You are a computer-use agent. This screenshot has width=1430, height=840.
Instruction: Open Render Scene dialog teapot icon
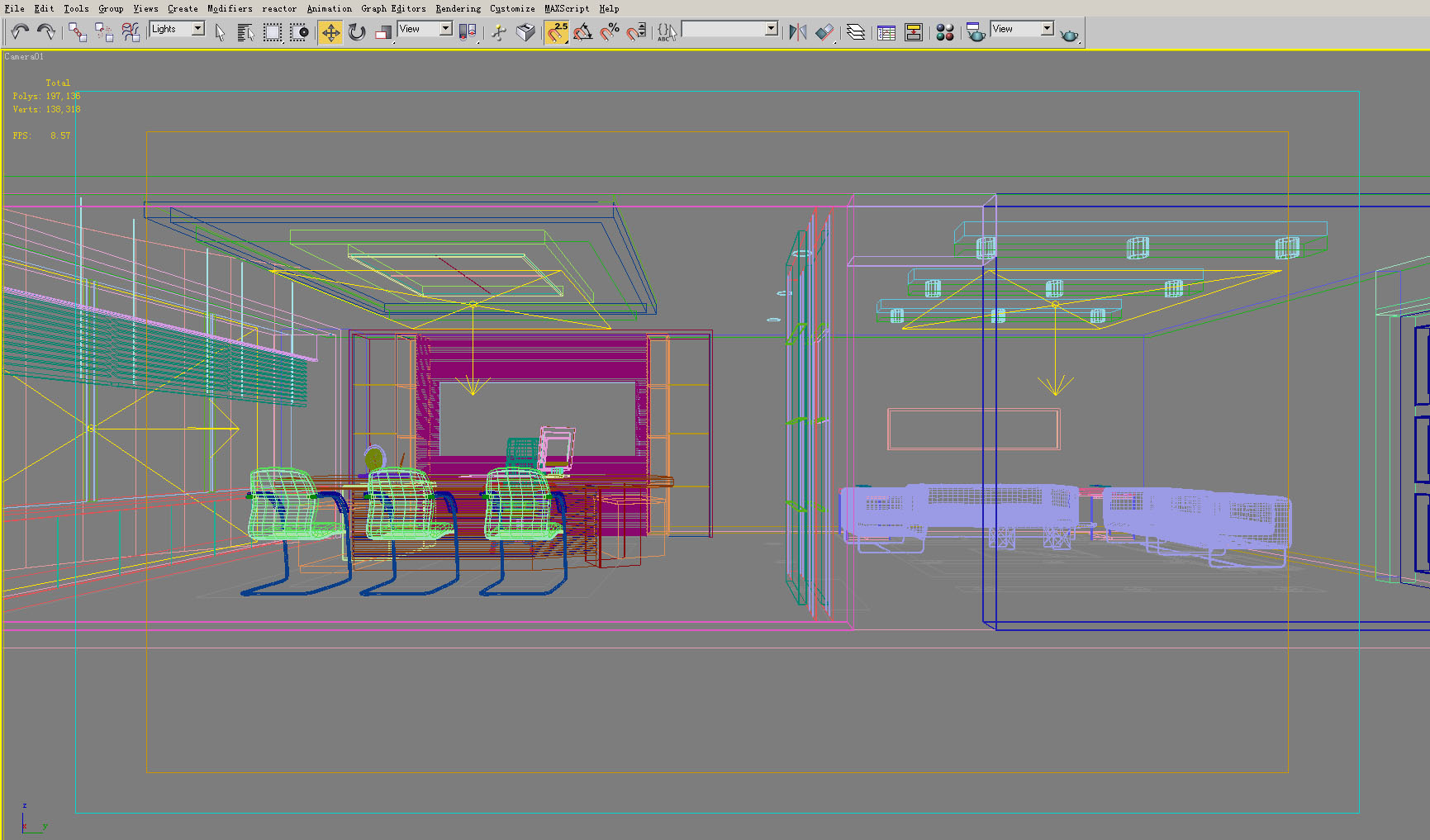coord(976,32)
